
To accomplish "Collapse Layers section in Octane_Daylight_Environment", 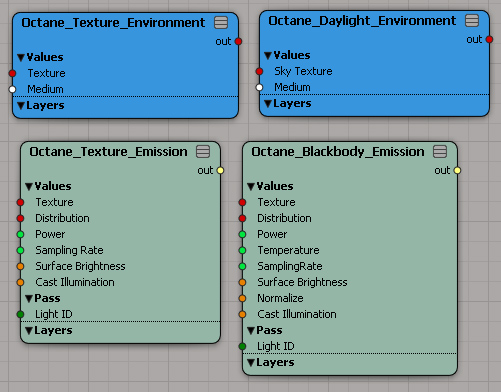I will (268, 104).
